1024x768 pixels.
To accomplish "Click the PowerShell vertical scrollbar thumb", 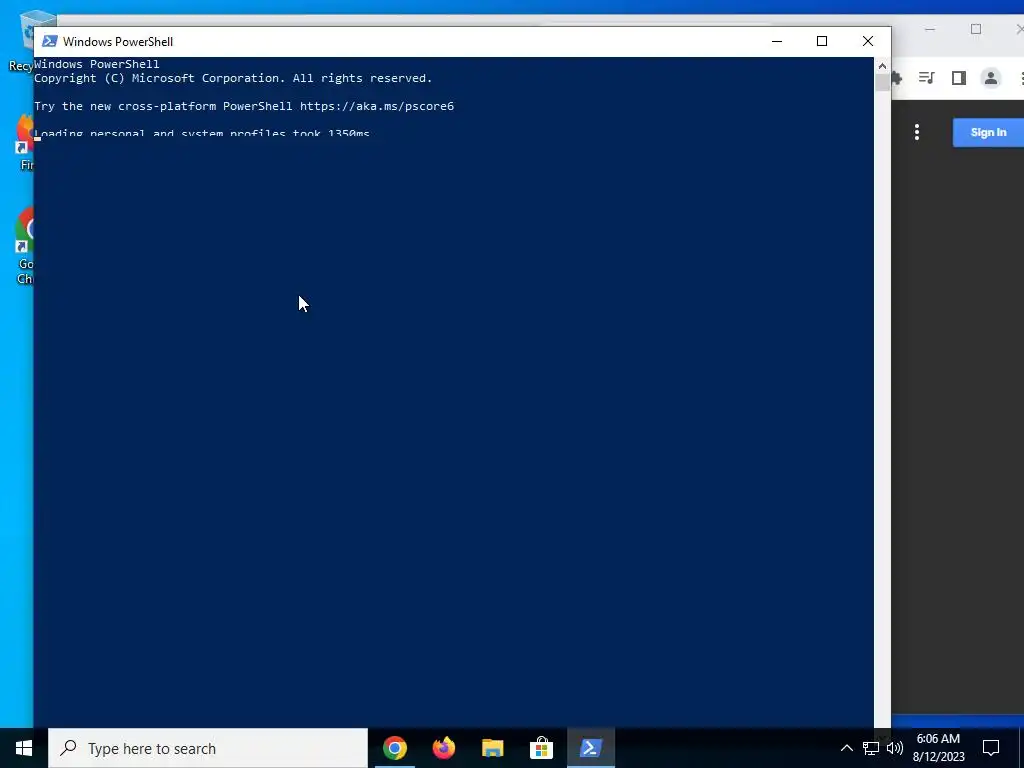I will 882,83.
